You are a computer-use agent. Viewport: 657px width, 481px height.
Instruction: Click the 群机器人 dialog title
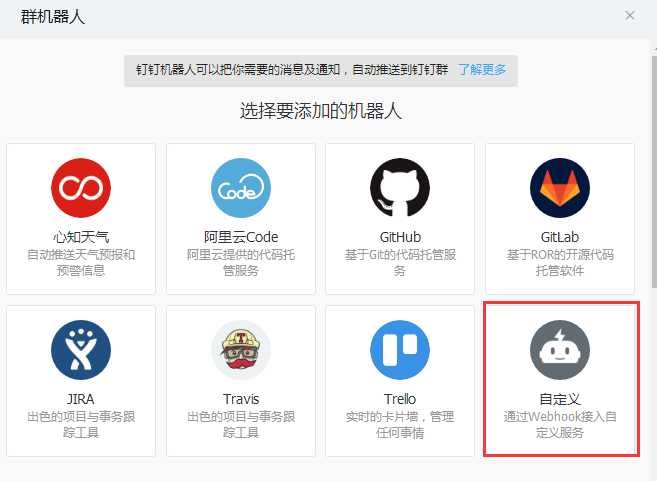tap(53, 17)
